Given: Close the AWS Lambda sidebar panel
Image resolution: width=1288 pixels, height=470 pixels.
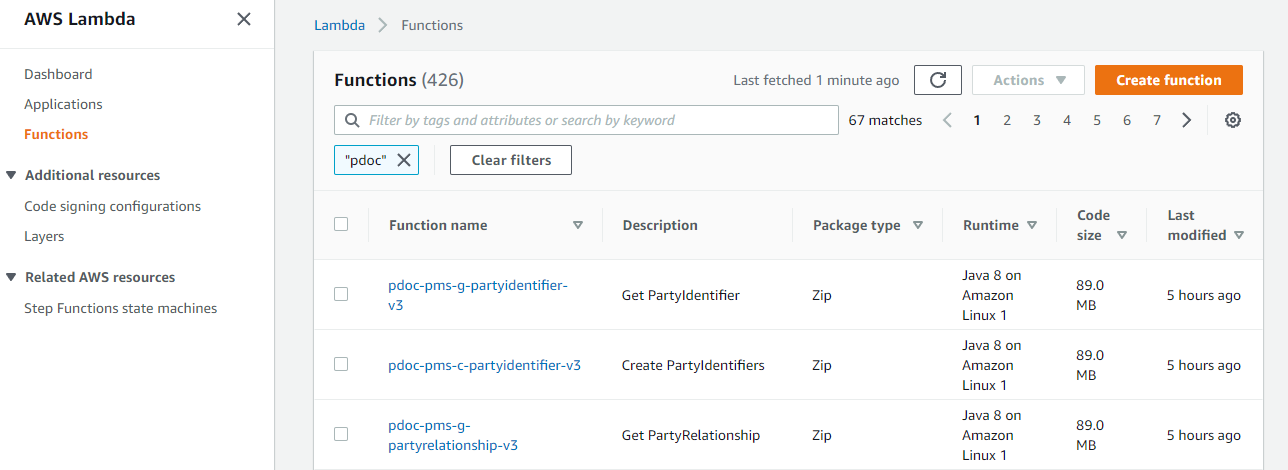Looking at the screenshot, I should coord(243,19).
